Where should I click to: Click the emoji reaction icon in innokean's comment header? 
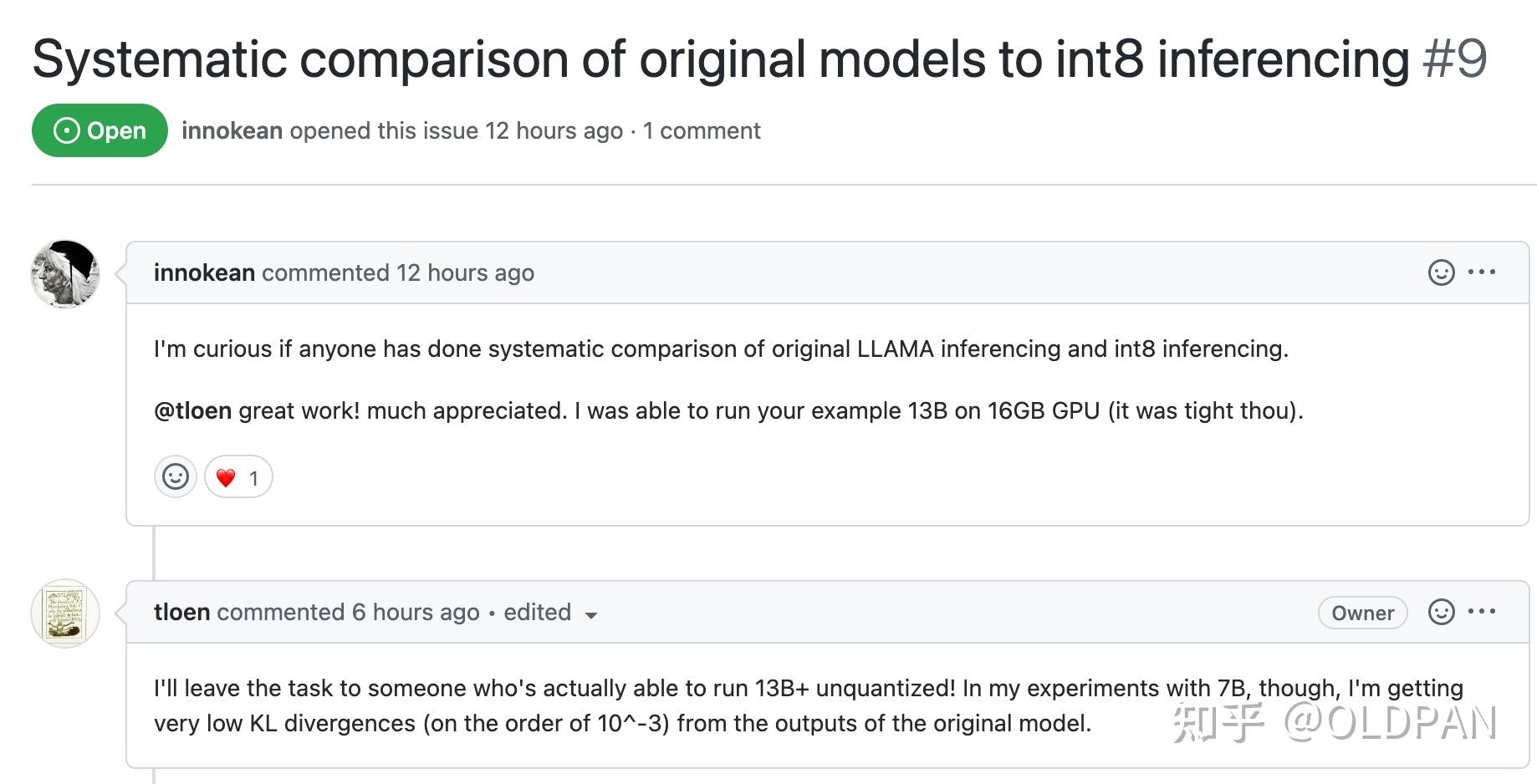point(1441,272)
